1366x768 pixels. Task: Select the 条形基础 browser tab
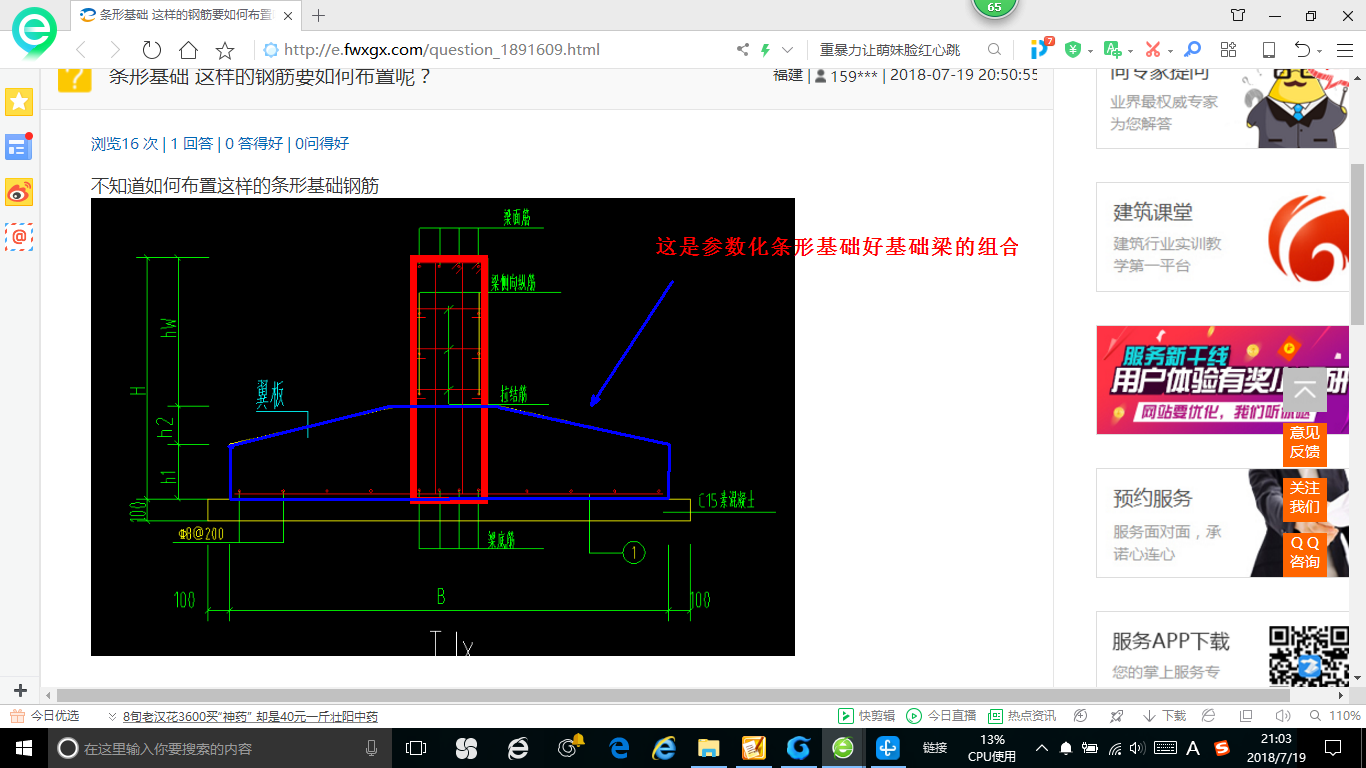tap(186, 15)
